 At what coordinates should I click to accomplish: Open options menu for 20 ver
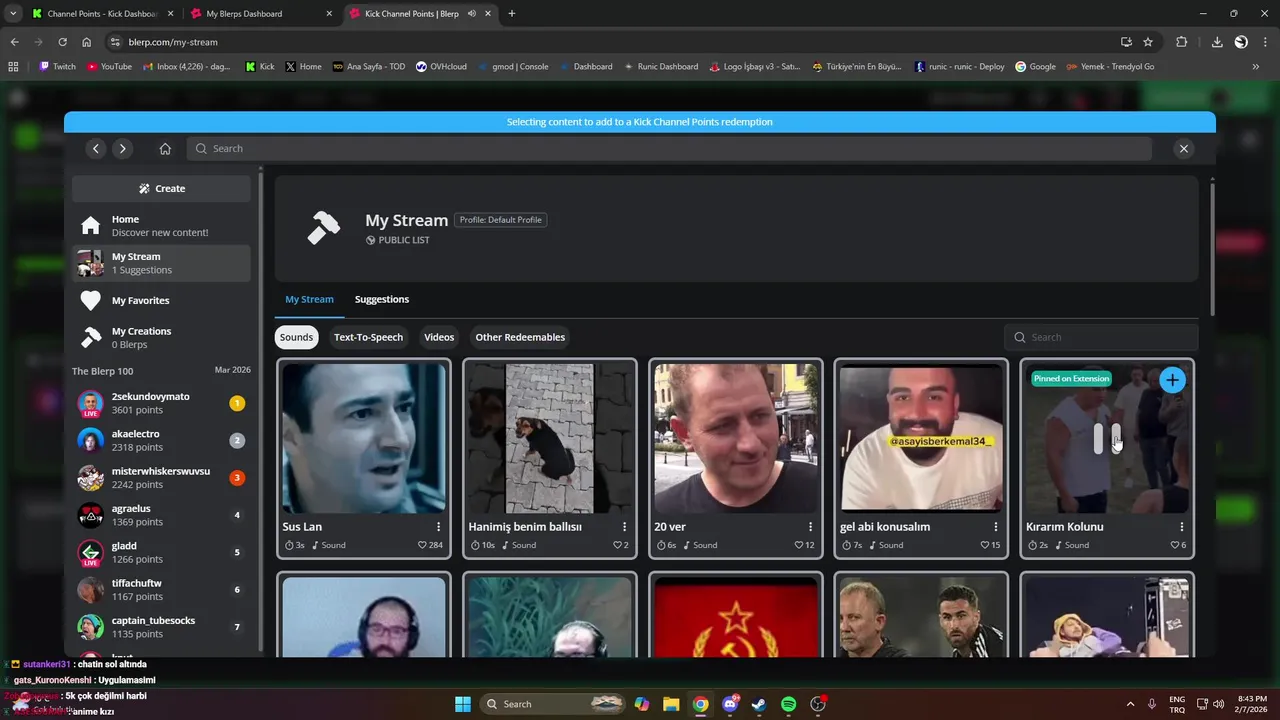point(811,527)
